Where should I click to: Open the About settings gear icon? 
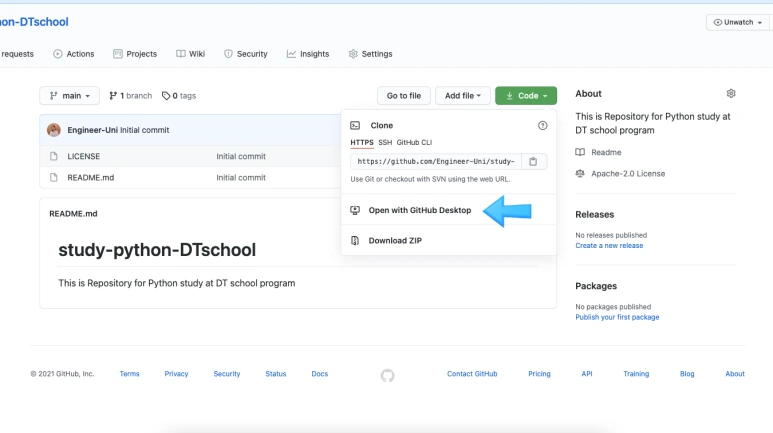[731, 93]
